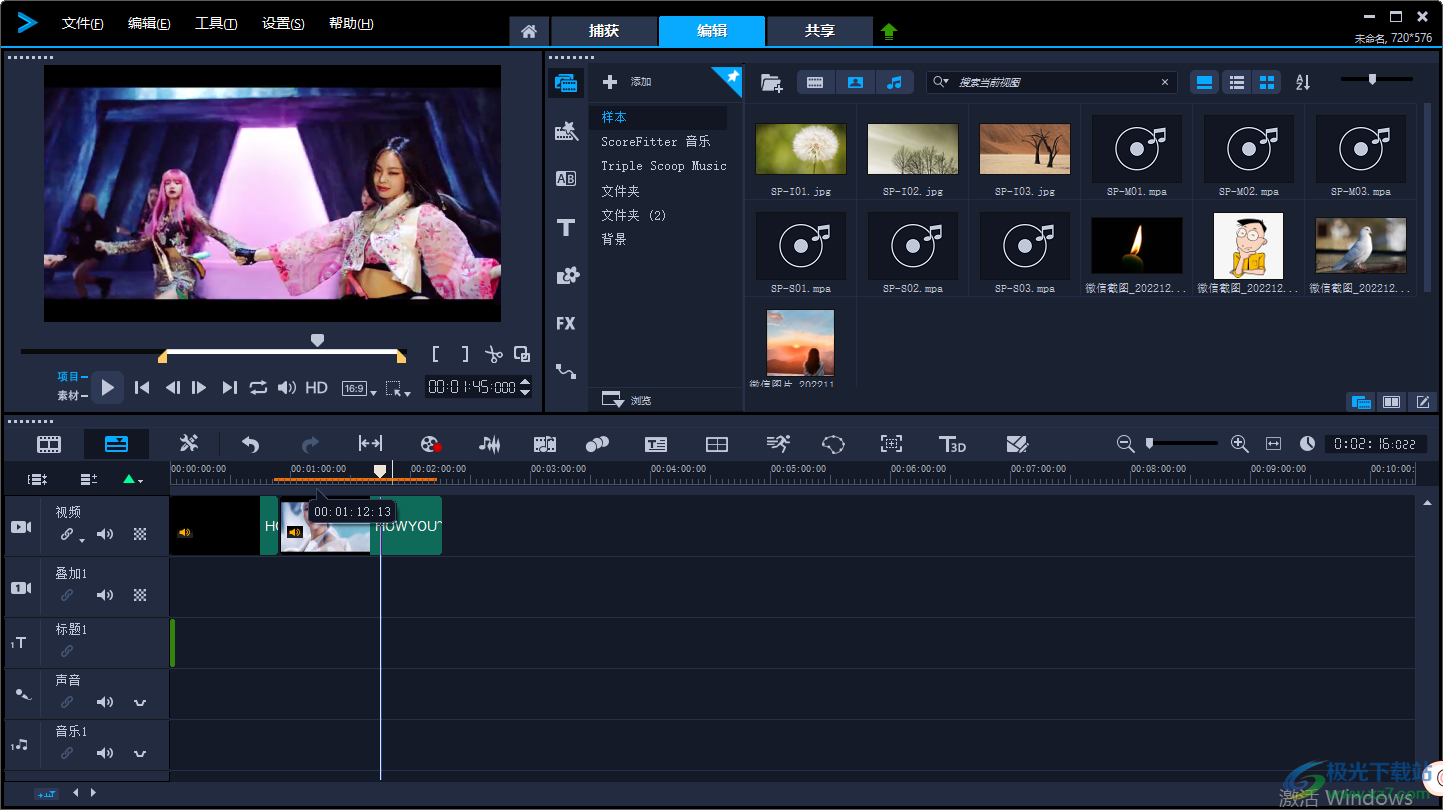Mute the 叠加1 overlay track

pos(105,595)
